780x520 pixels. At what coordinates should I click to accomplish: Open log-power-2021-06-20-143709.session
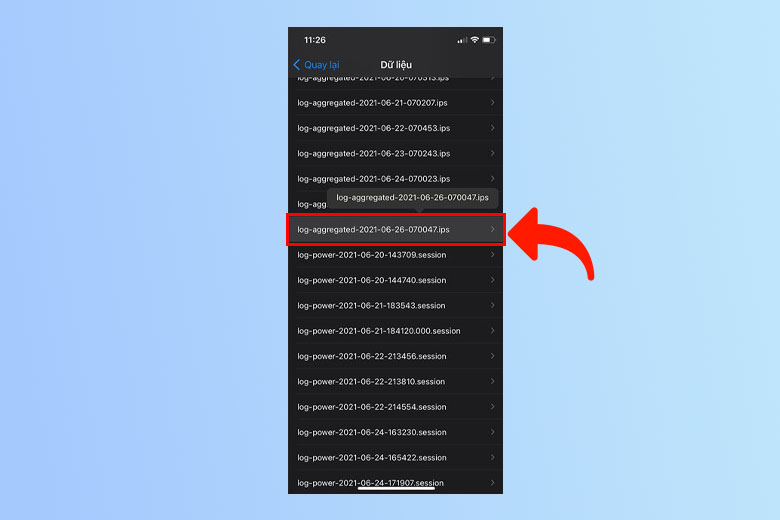[372, 255]
